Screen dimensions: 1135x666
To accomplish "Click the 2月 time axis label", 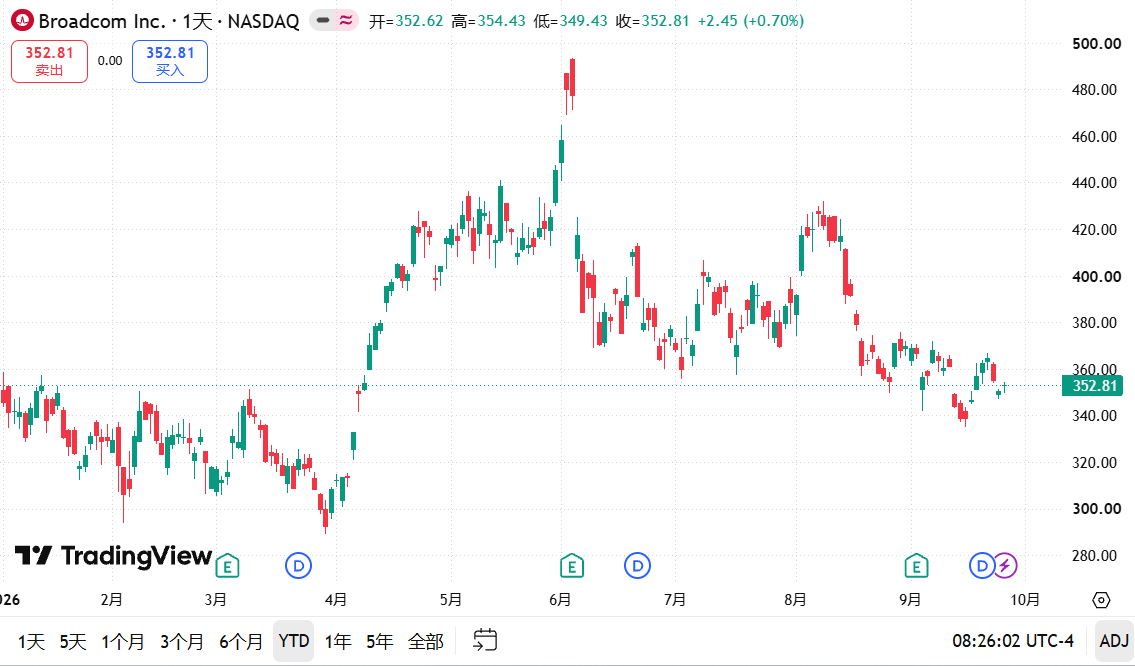I will click(111, 600).
